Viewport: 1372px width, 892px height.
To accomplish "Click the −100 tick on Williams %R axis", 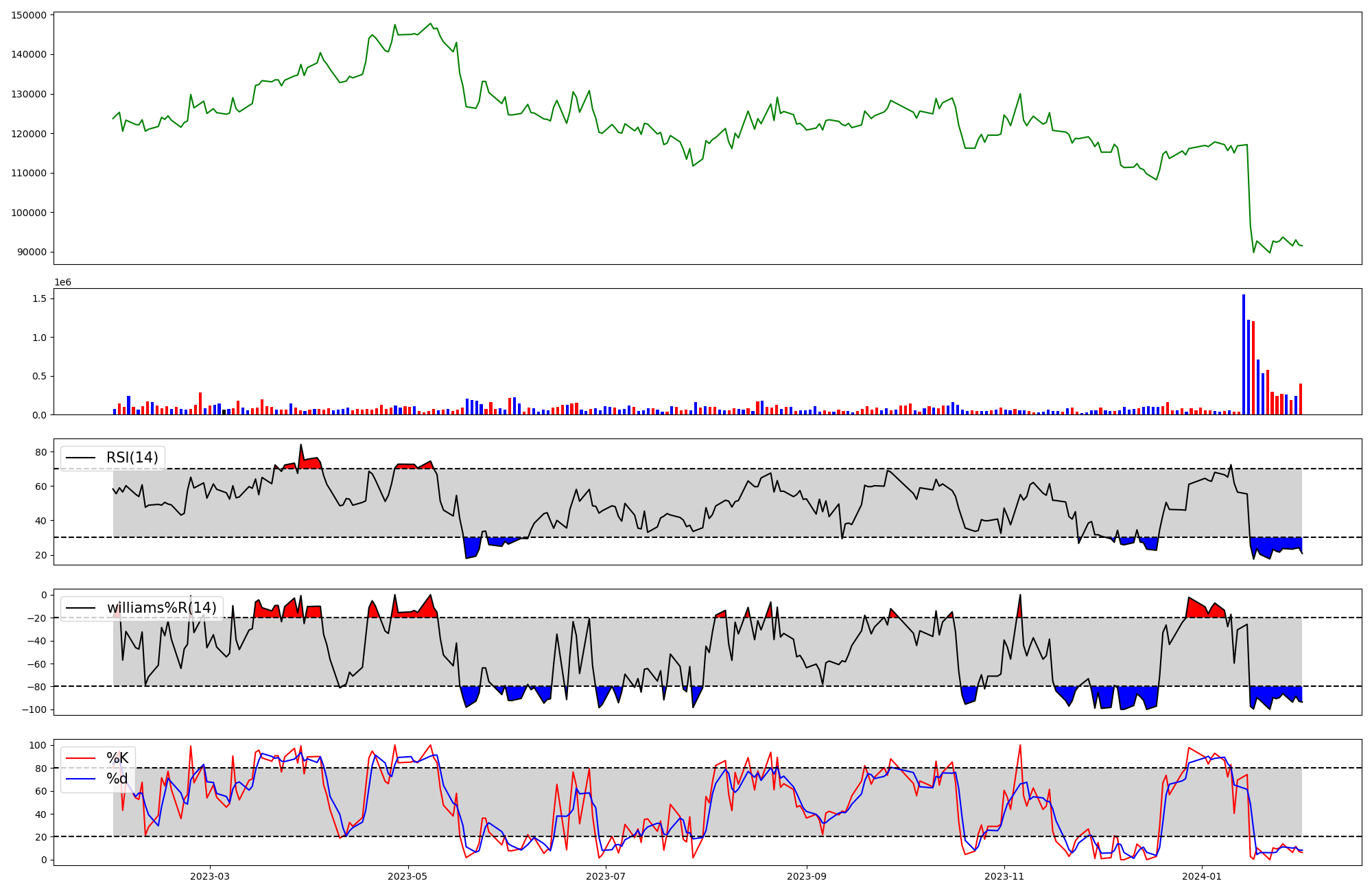I will click(x=34, y=709).
